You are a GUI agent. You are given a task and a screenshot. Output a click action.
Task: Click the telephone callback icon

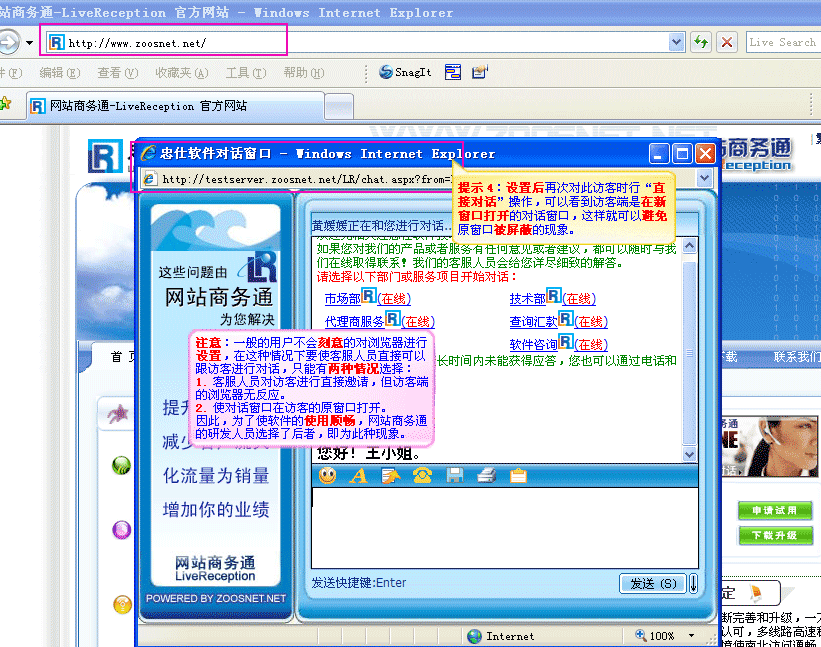coord(421,476)
